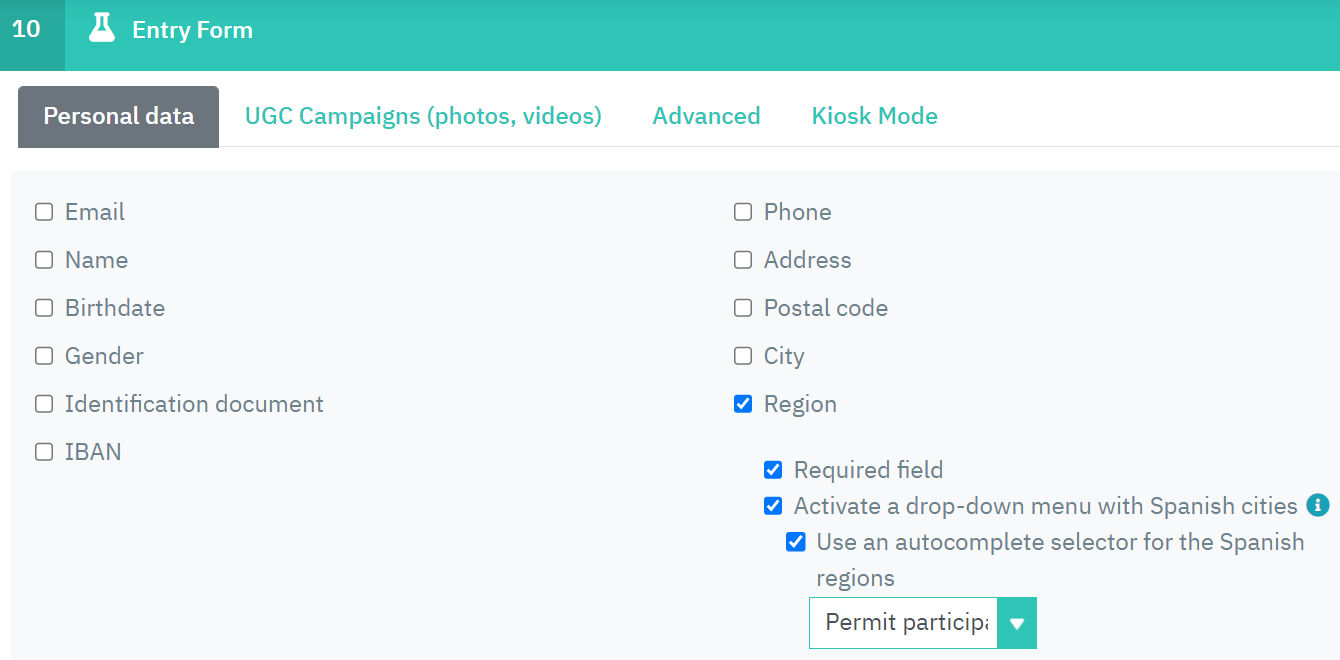Tick the Identification document checkbox
This screenshot has height=660, width=1340.
[x=44, y=404]
